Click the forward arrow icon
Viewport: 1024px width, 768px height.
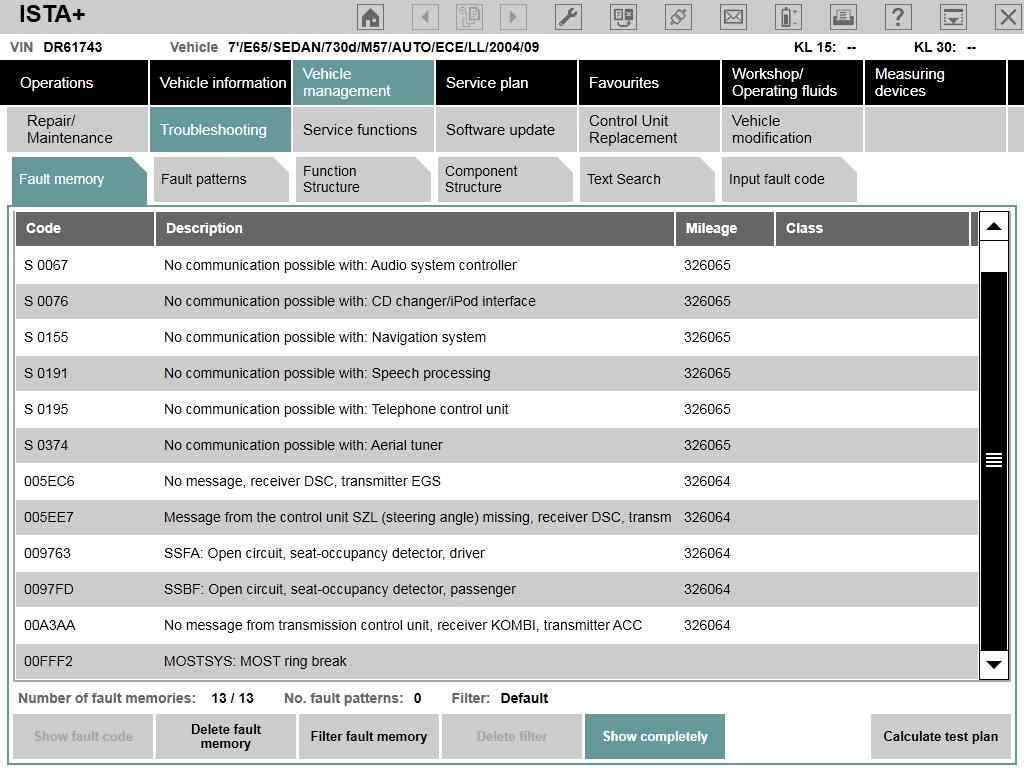click(513, 16)
